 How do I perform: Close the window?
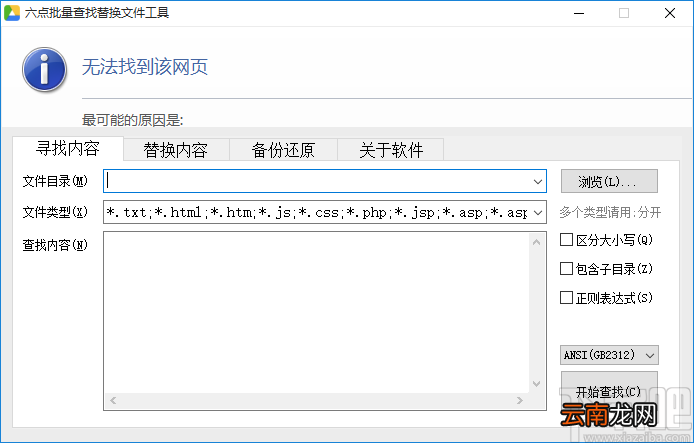670,13
